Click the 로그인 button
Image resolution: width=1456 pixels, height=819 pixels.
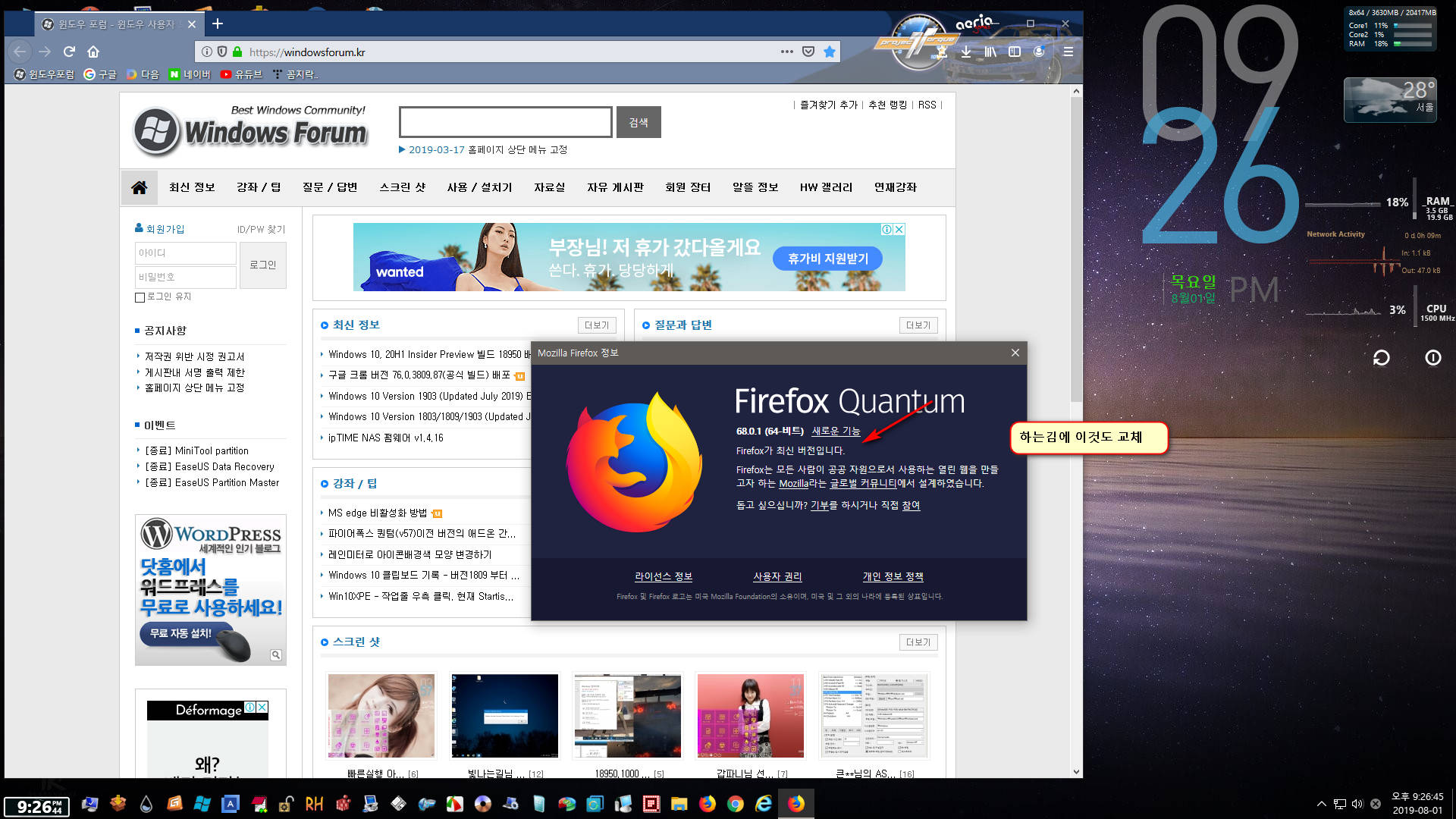pos(263,265)
